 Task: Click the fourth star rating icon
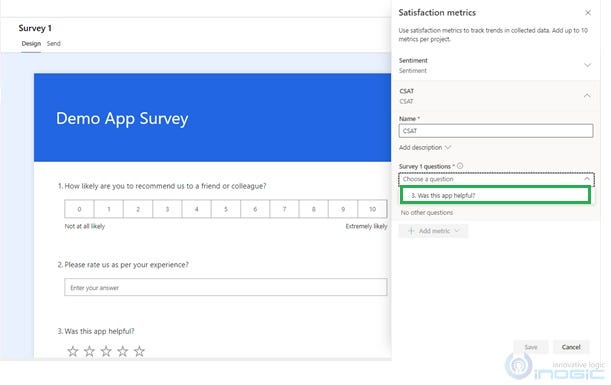122,351
